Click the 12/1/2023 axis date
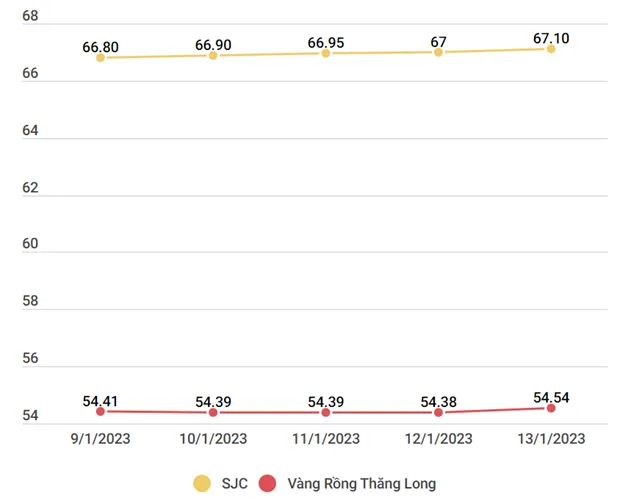The image size is (620, 501). 438,438
